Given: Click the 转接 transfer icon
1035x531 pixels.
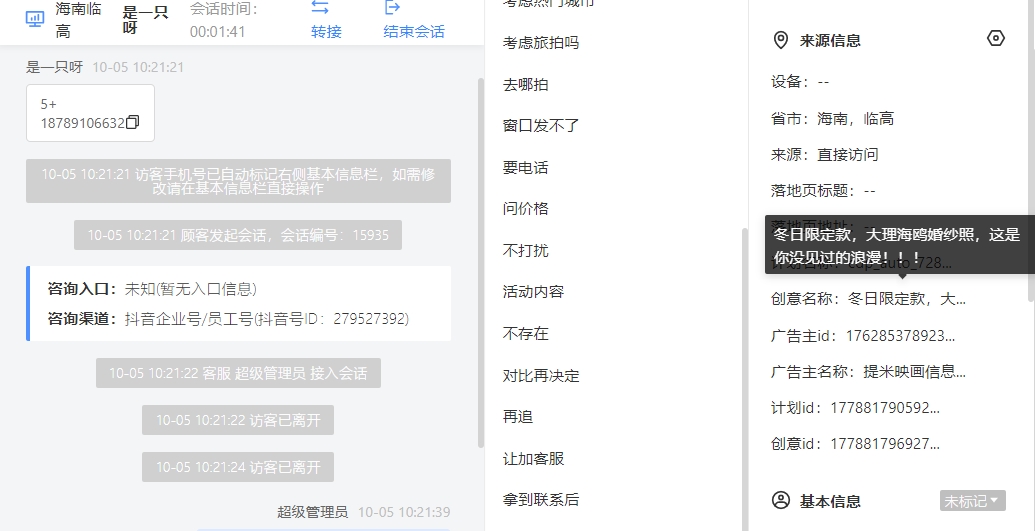Looking at the screenshot, I should (x=320, y=7).
